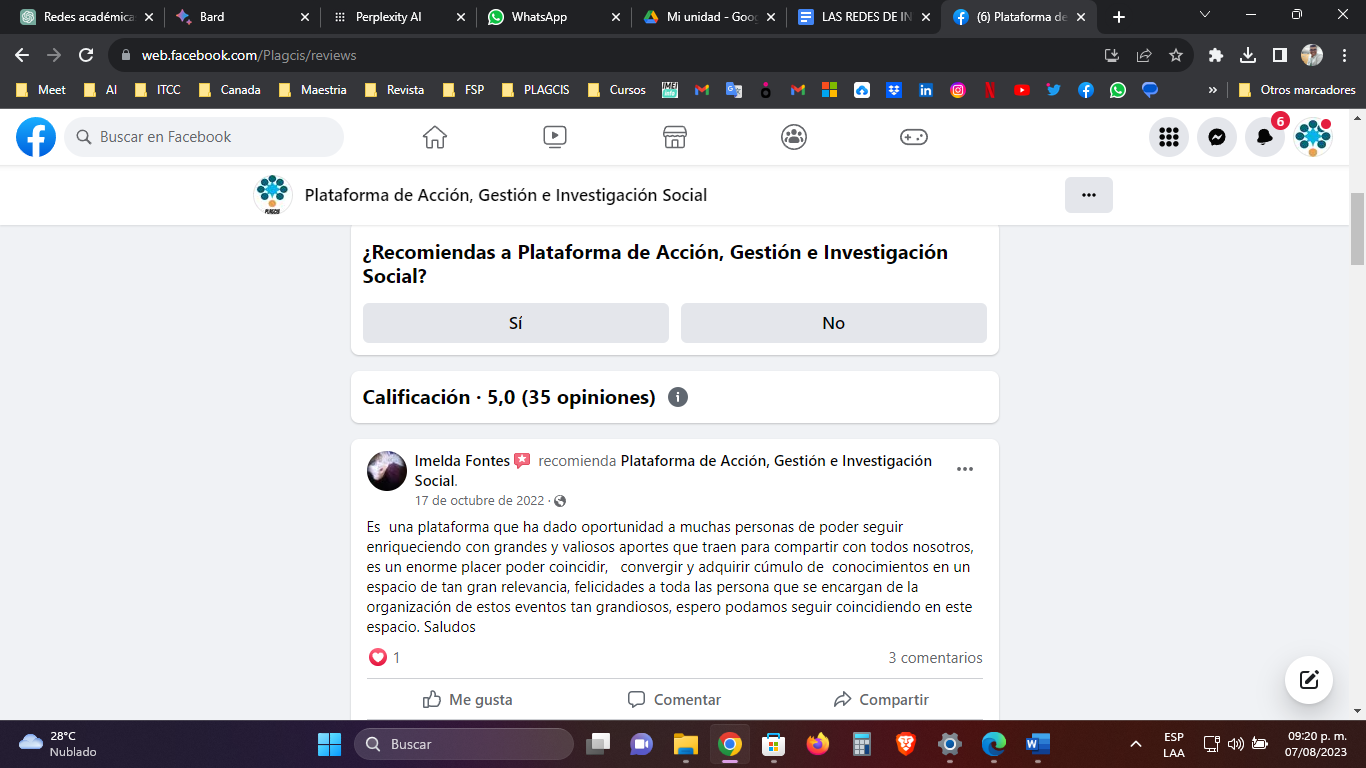Open Netflix bookmark icon
Image resolution: width=1366 pixels, height=768 pixels.
pos(989,90)
